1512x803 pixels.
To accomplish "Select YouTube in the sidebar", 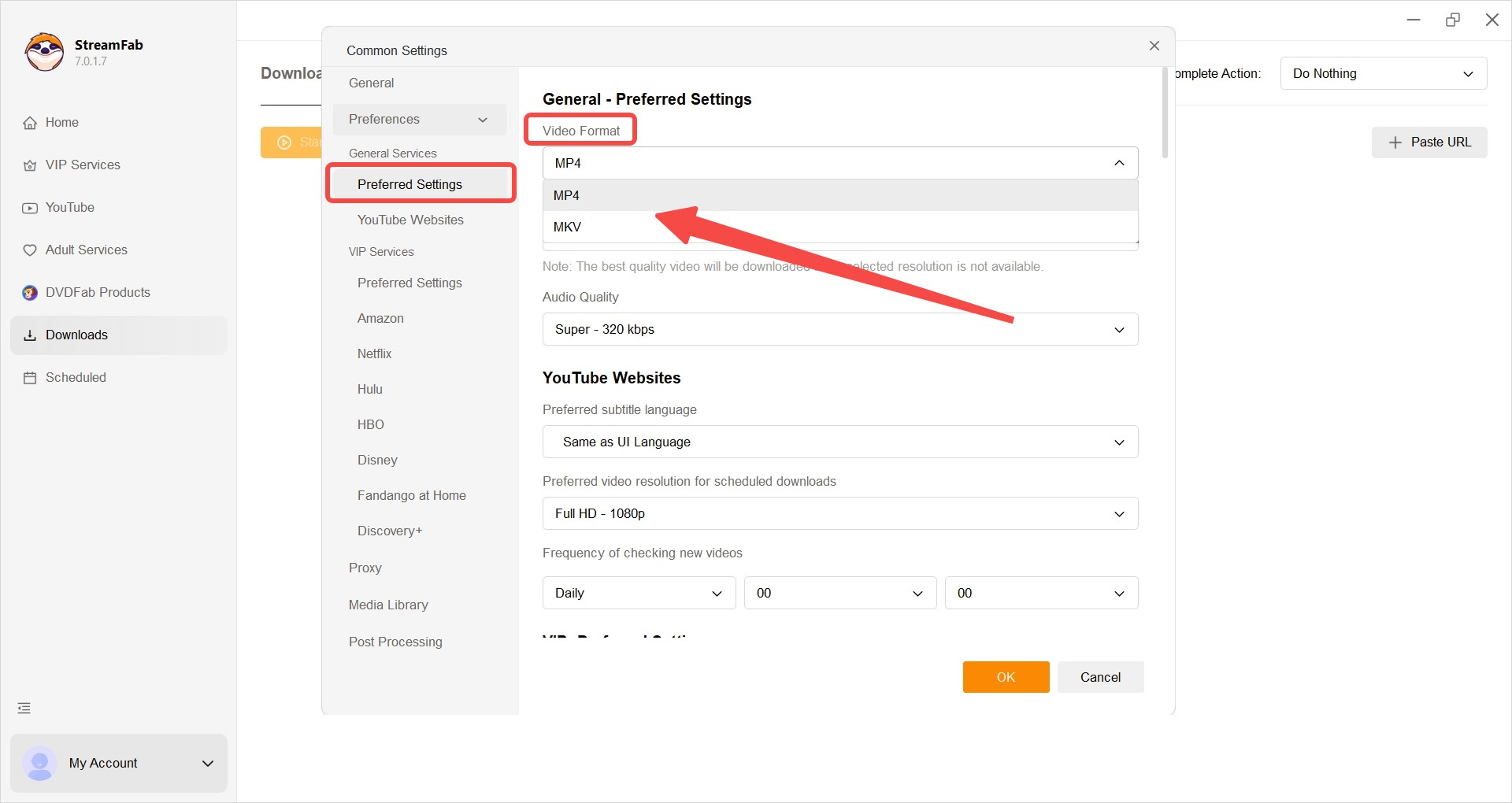I will point(69,207).
